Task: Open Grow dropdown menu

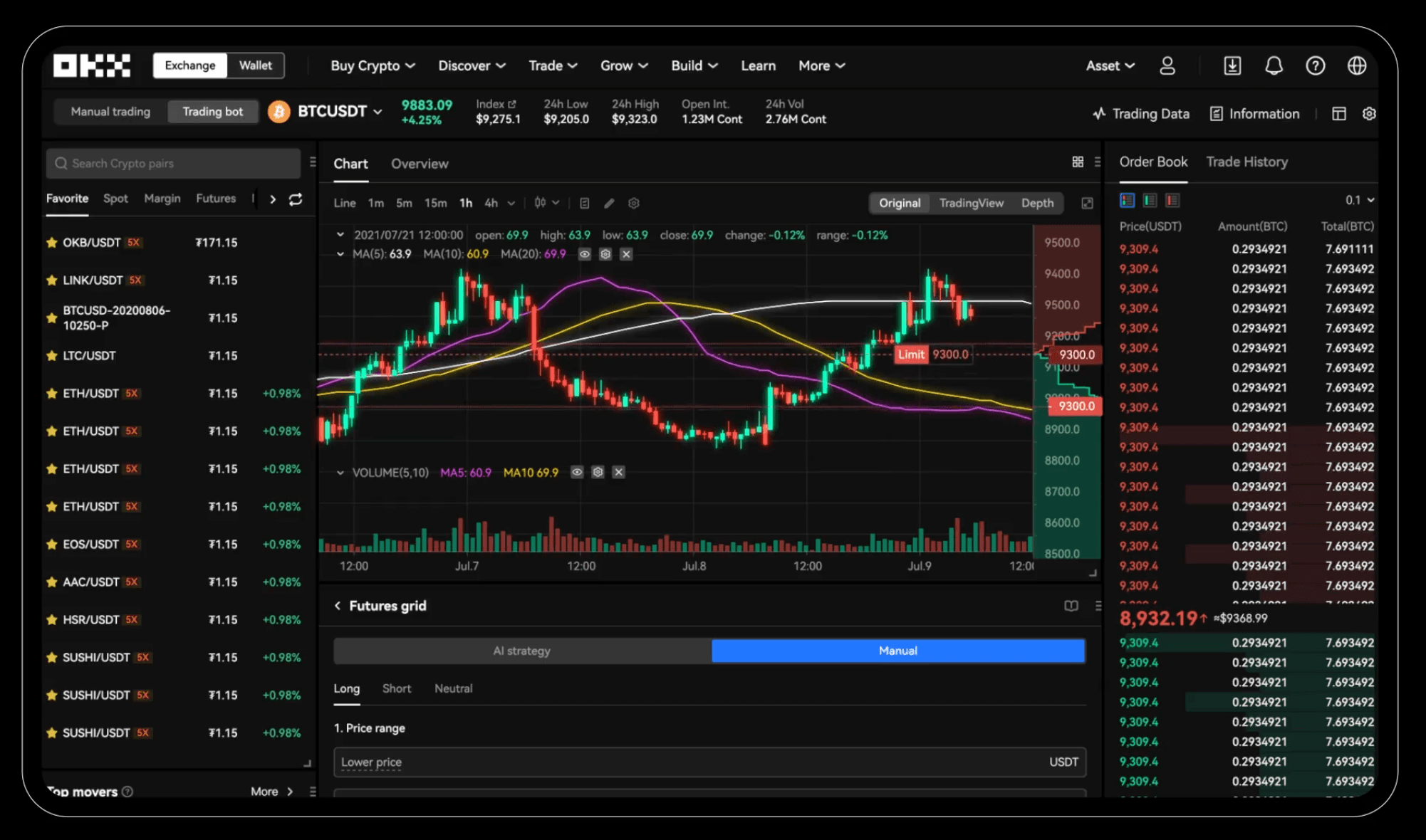Action: (624, 65)
